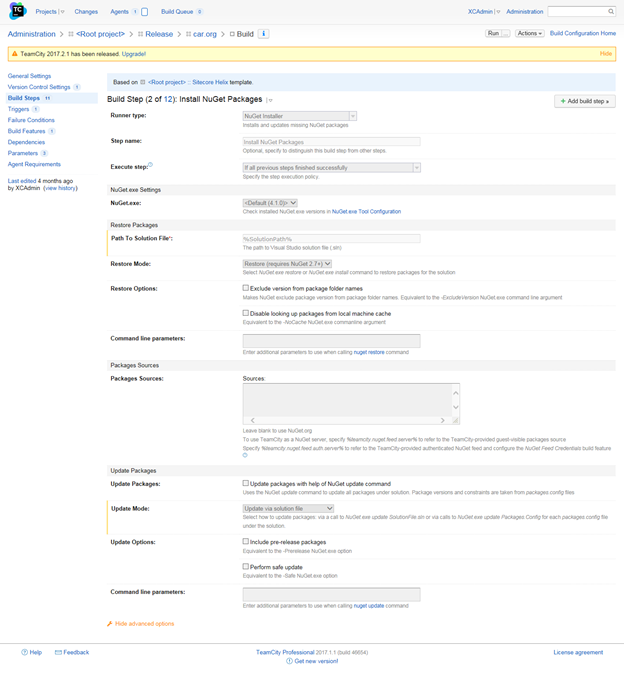Expand the Projects dropdown arrow

(x=62, y=12)
